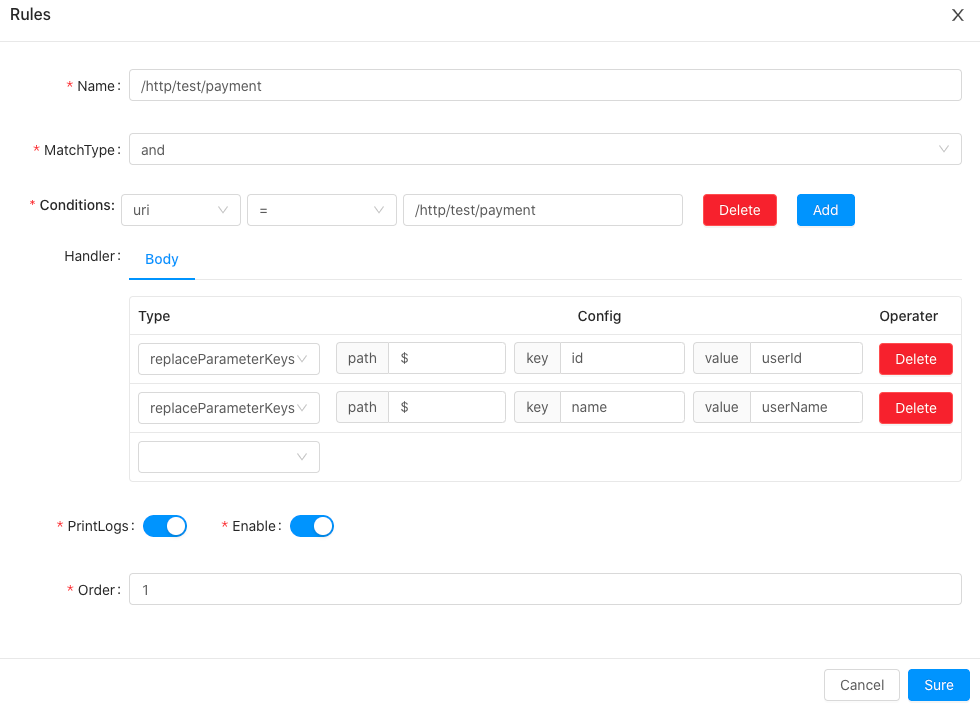Open second replaceParameterKeys type dropdown

click(228, 408)
